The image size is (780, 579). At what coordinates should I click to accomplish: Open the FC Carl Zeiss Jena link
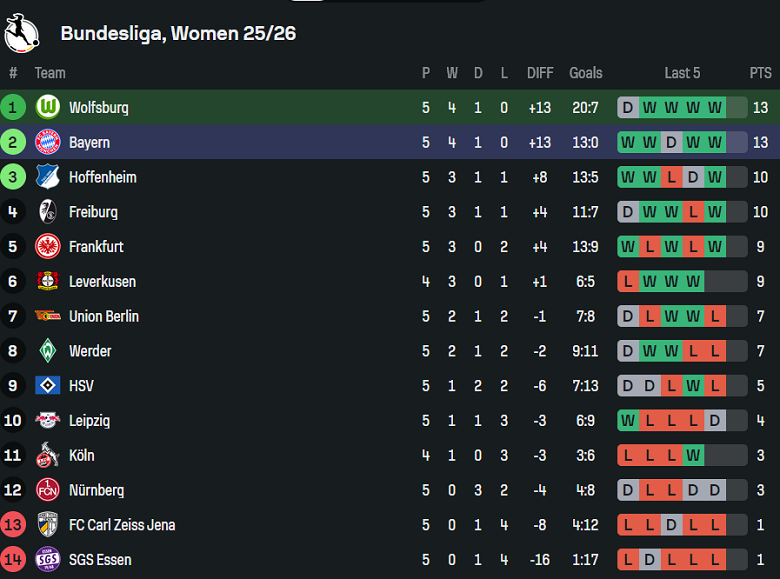pyautogui.click(x=121, y=525)
